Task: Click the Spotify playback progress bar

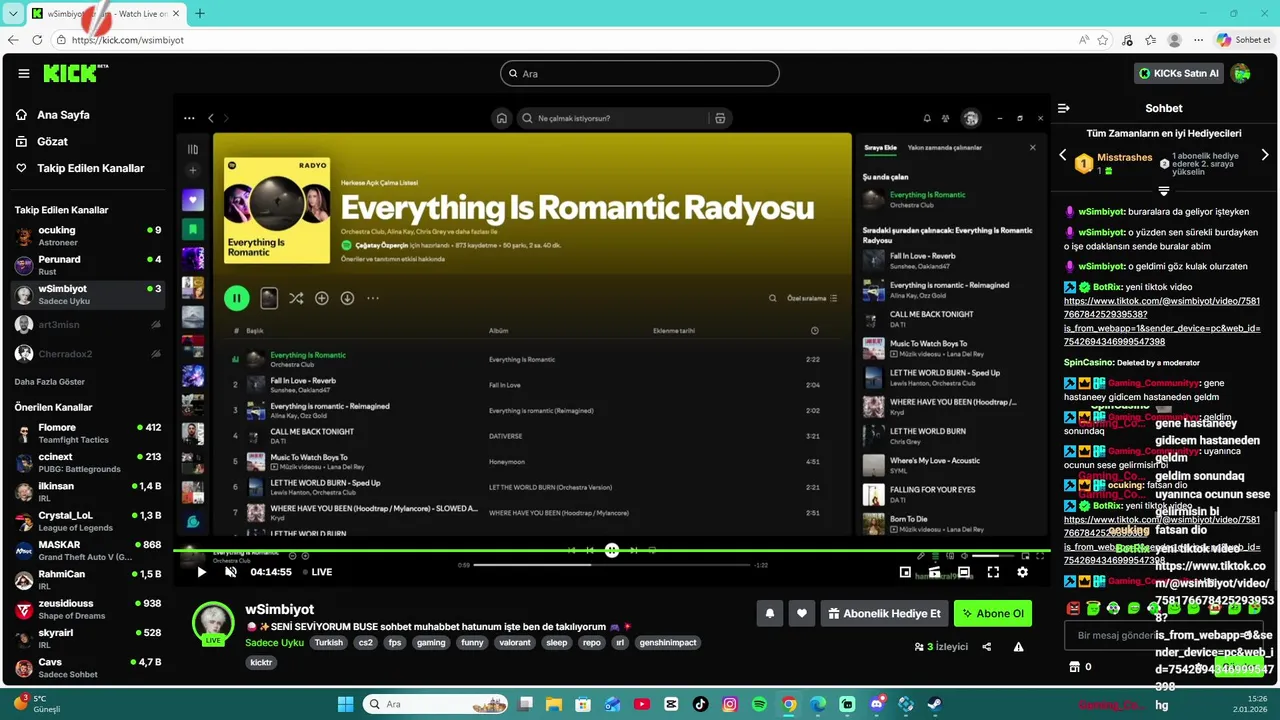Action: [613, 564]
